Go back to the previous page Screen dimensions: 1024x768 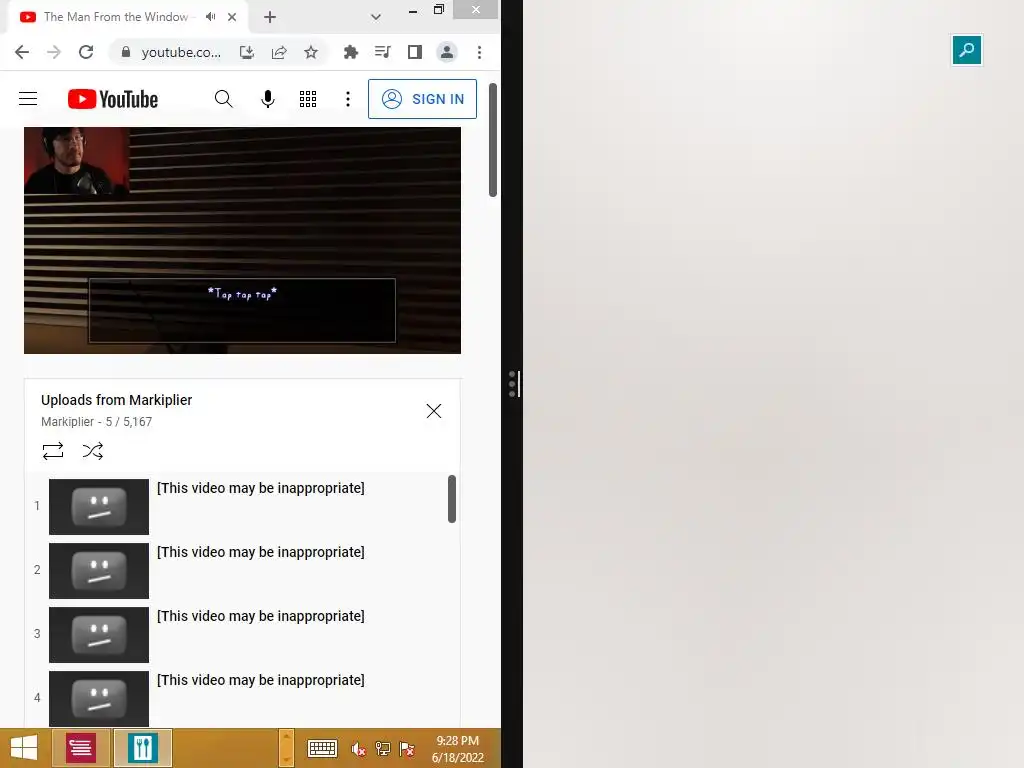coord(22,52)
